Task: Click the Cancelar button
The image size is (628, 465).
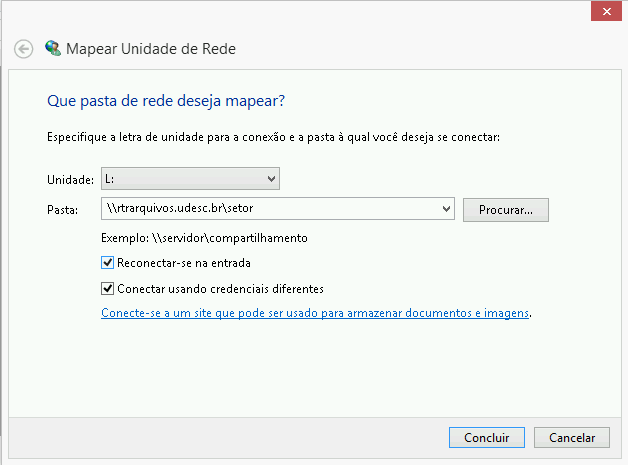Action: [x=571, y=438]
